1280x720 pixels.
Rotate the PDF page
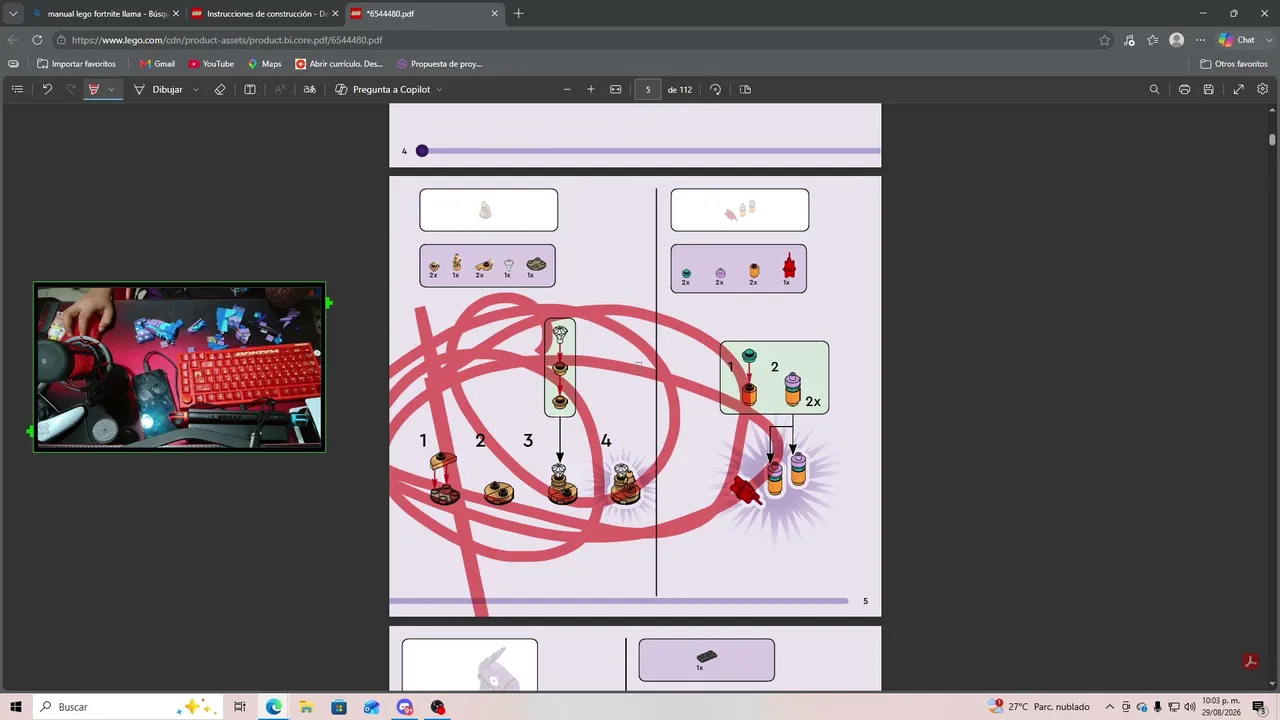point(716,89)
